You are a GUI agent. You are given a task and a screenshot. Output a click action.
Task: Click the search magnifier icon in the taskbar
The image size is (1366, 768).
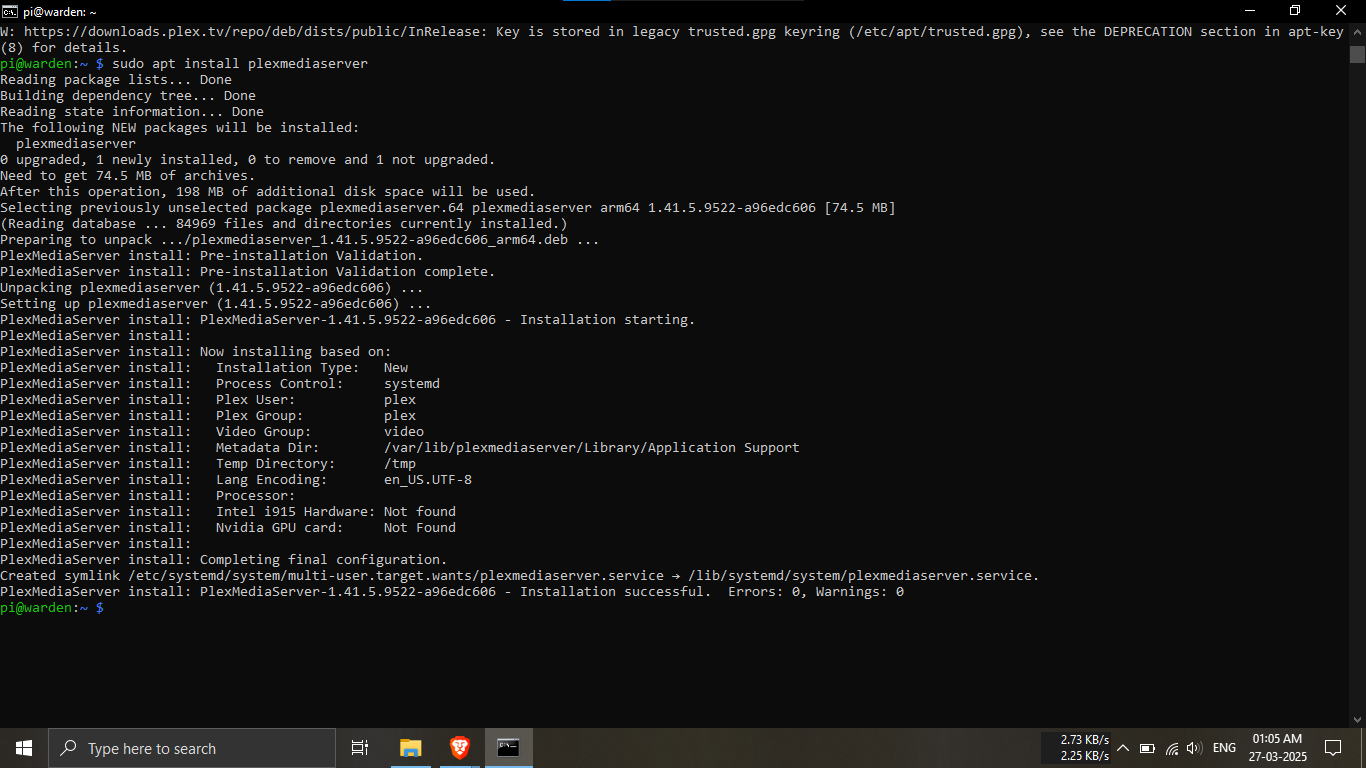(x=66, y=747)
